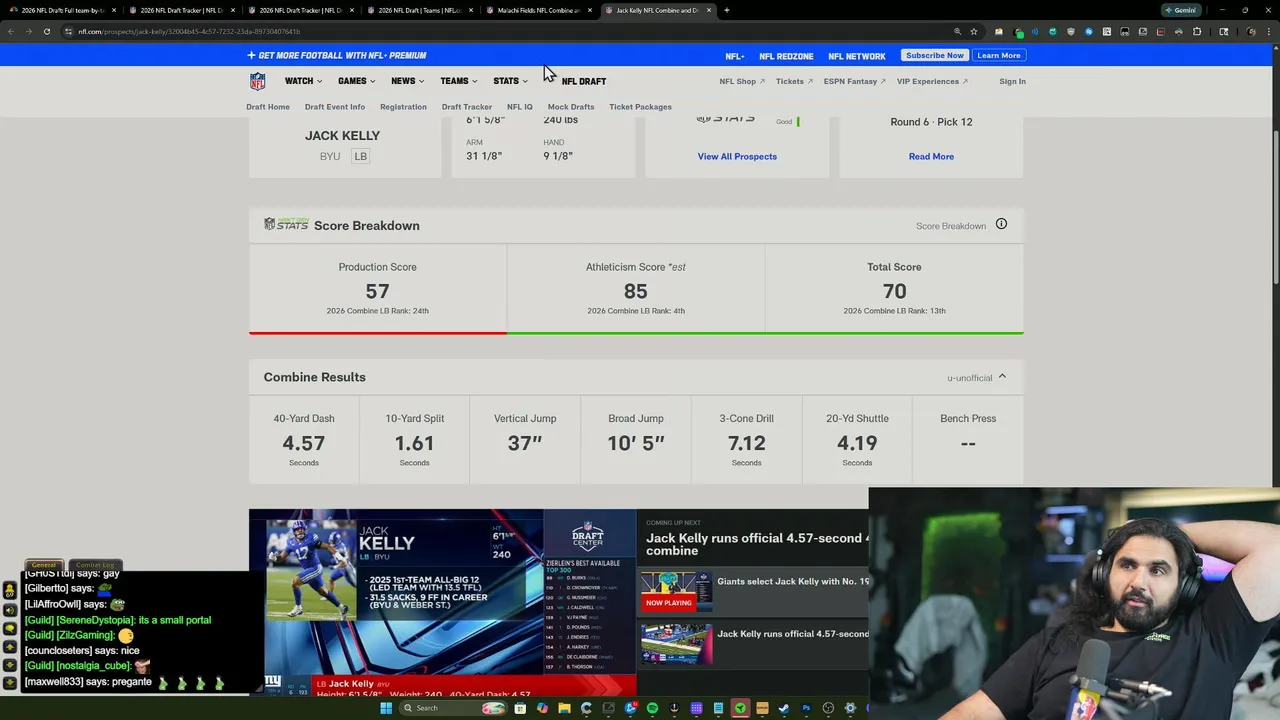Image resolution: width=1280 pixels, height=720 pixels.
Task: Switch to 2026 NFL Draft Teams tab
Action: point(418,10)
